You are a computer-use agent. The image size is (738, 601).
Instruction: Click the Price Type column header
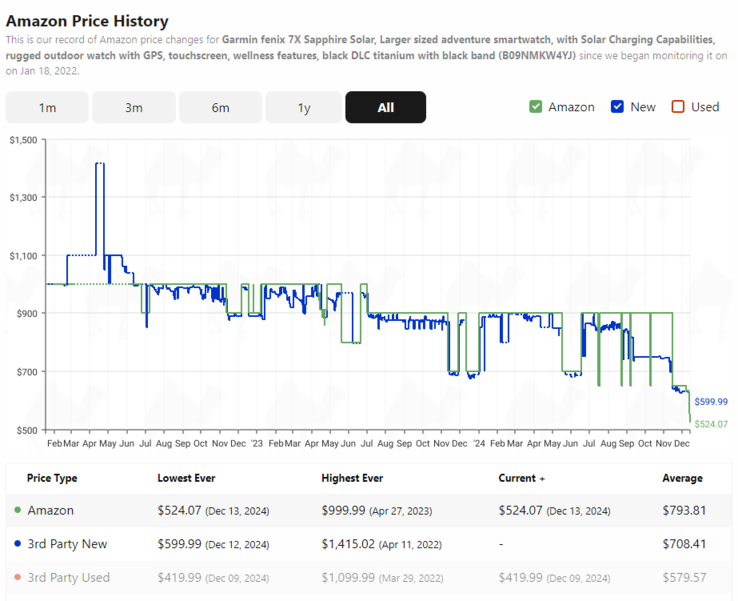click(52, 478)
